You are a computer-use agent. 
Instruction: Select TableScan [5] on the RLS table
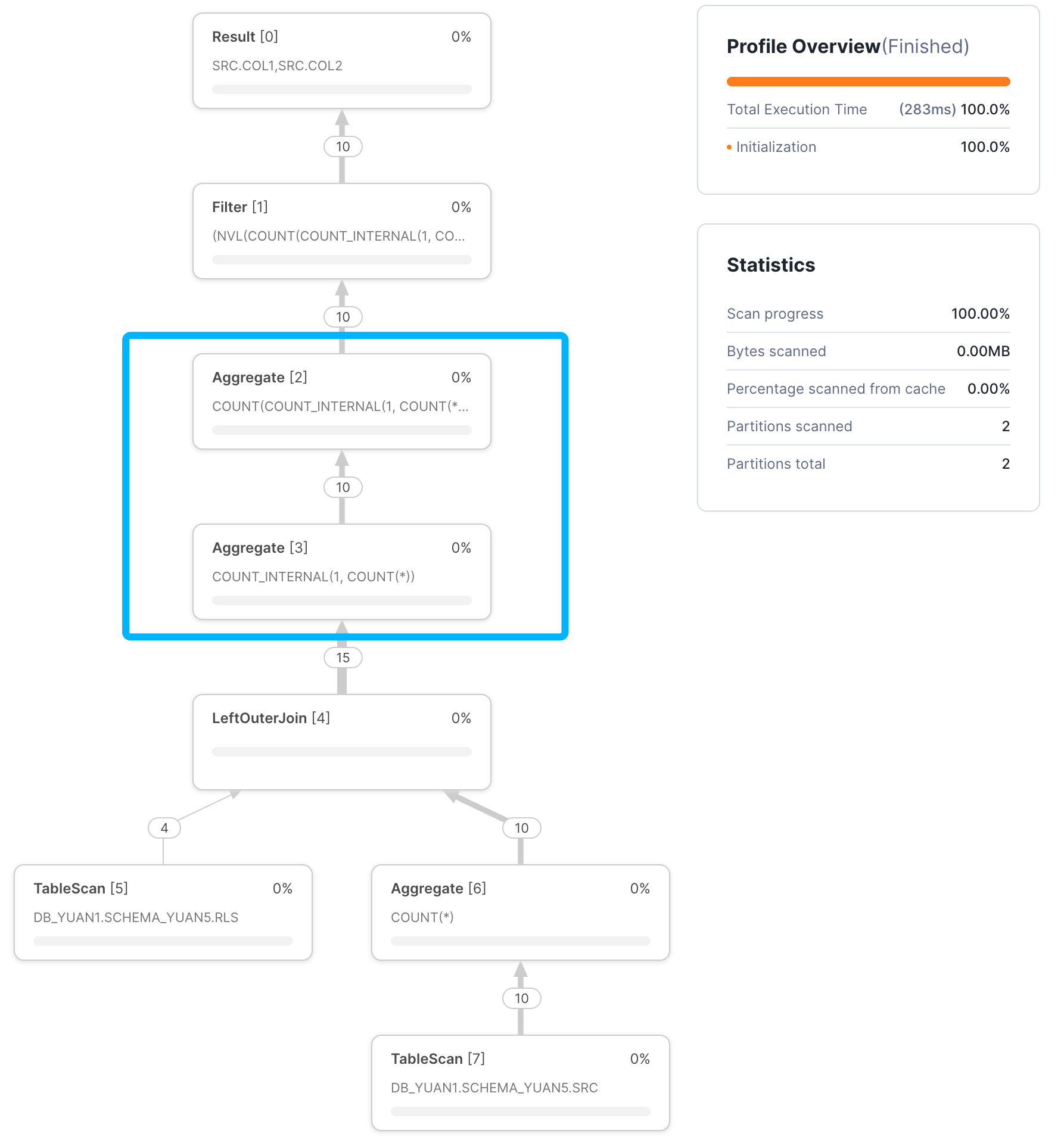click(163, 913)
